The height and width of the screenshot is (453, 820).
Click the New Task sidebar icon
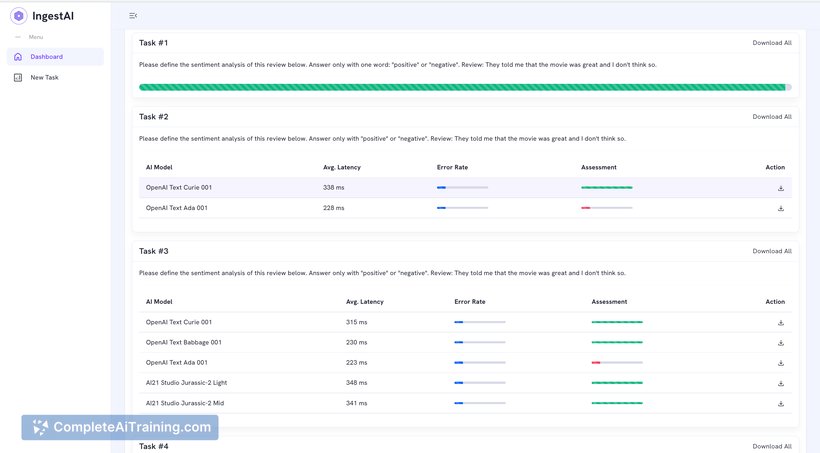tap(18, 77)
